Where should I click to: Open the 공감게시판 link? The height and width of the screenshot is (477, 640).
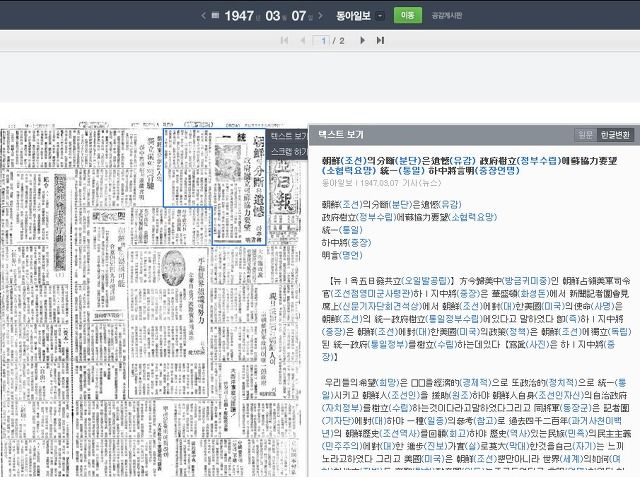click(x=447, y=16)
